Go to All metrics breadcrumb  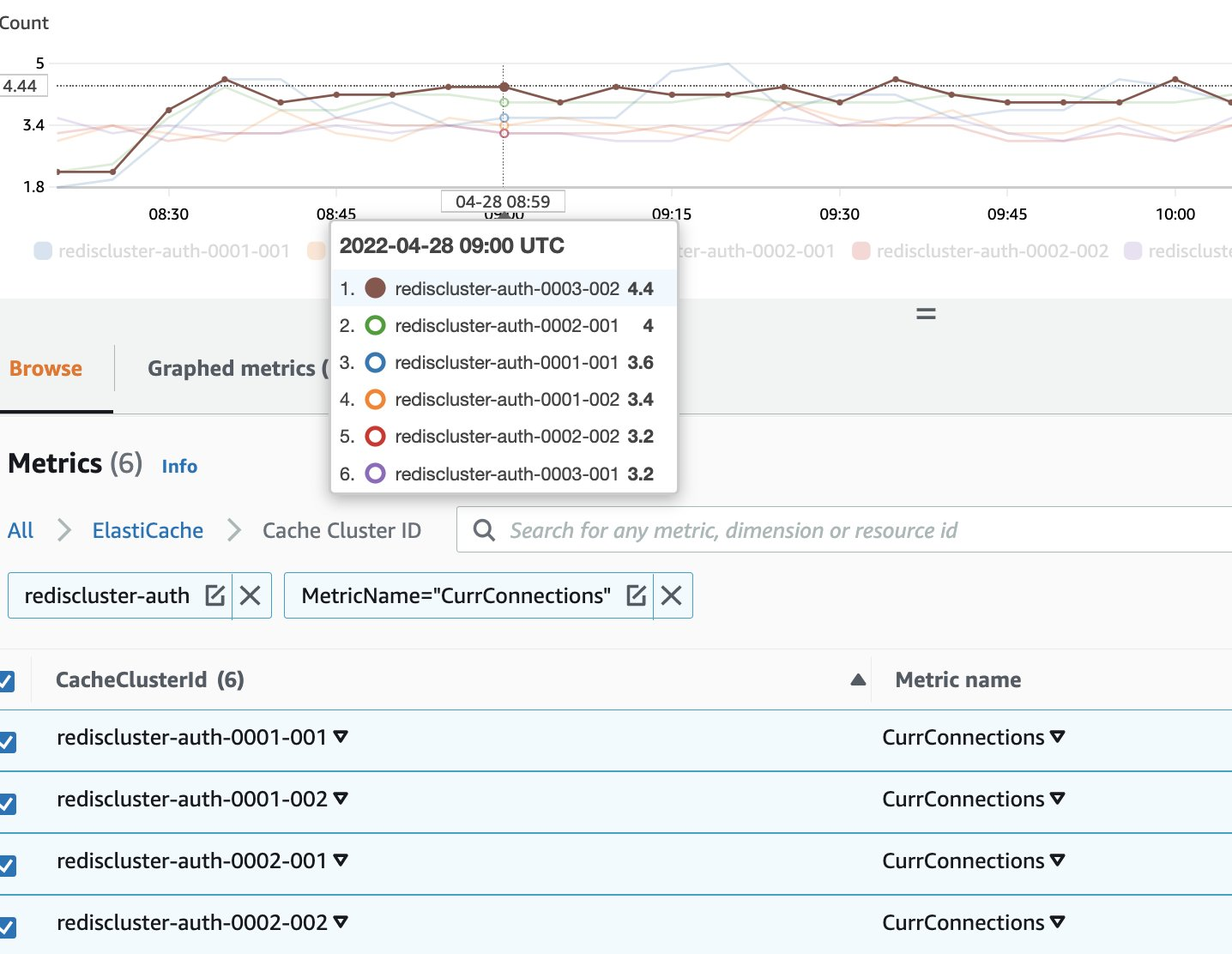[x=21, y=530]
